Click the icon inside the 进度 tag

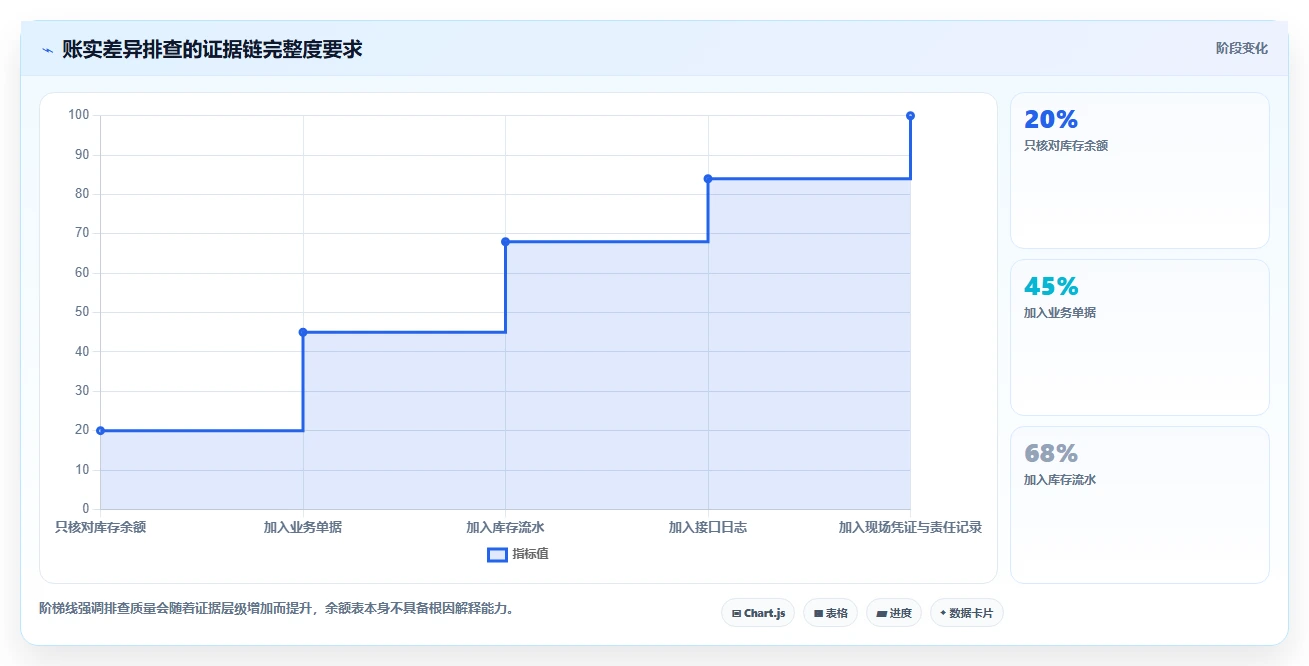[881, 613]
